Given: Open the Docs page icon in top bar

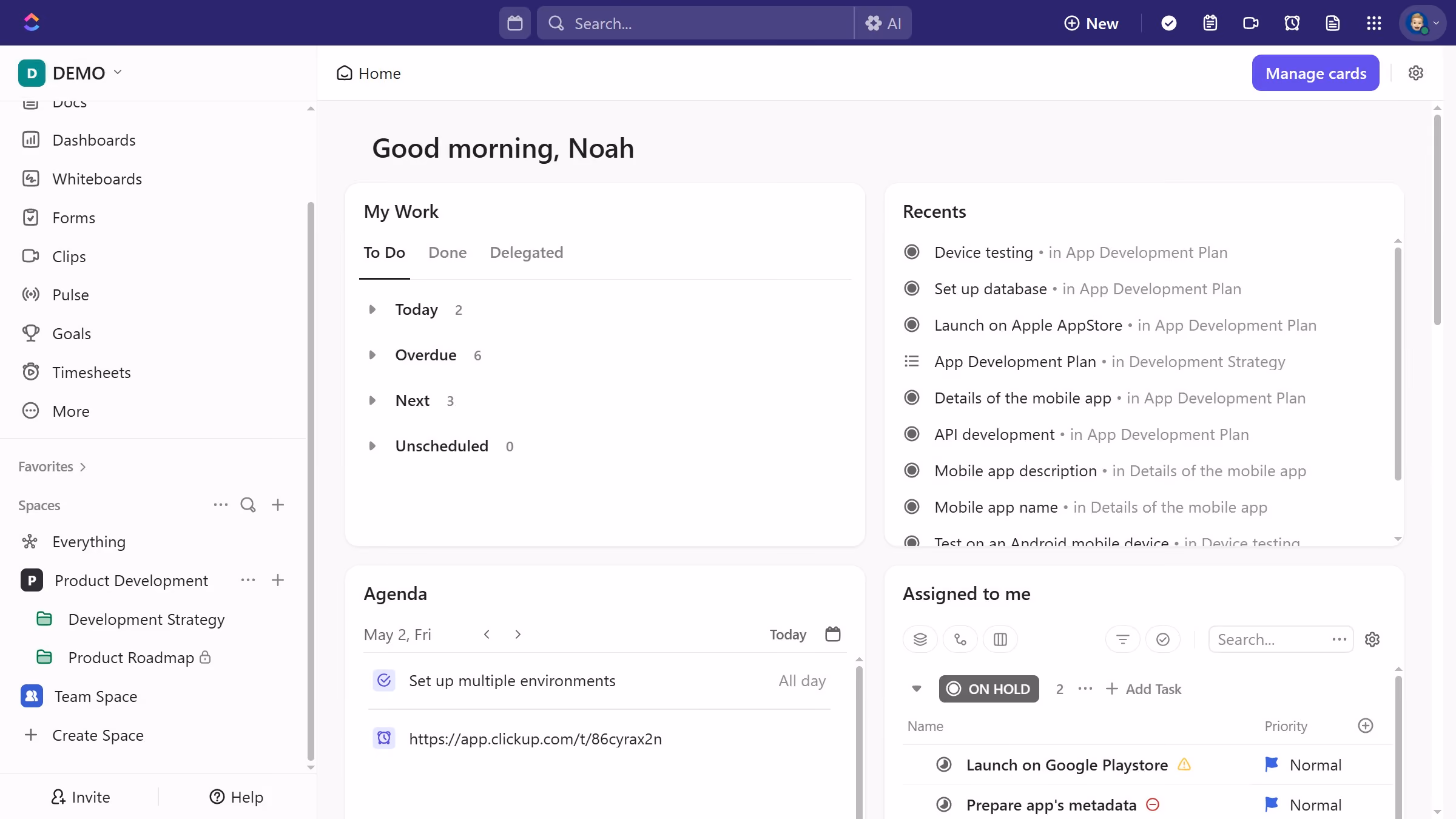Looking at the screenshot, I should coord(1332,23).
